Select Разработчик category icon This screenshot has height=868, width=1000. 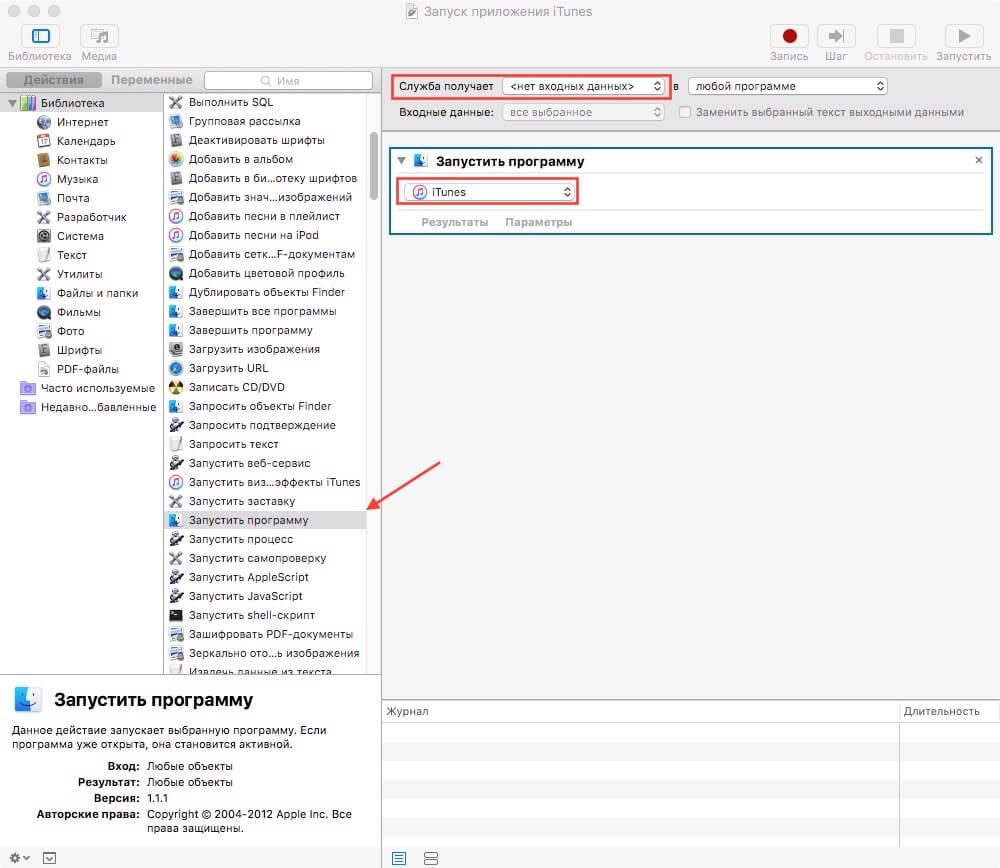(43, 217)
